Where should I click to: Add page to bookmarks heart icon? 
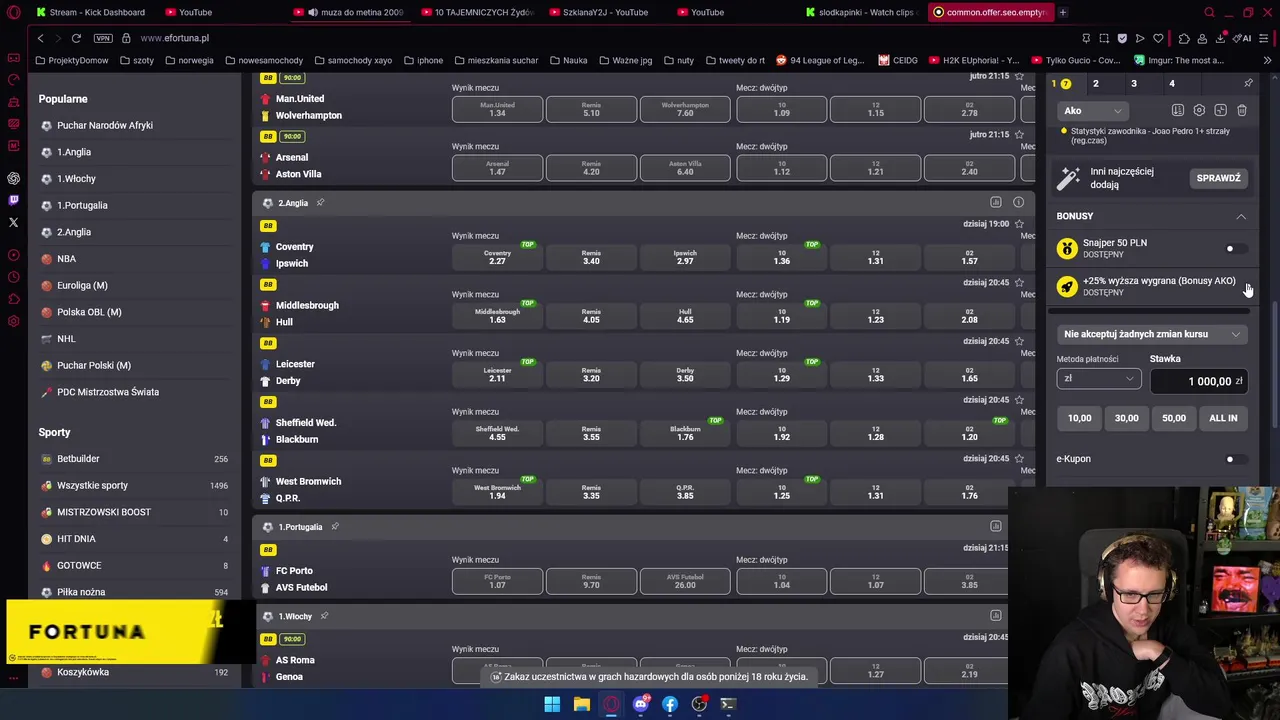[x=1158, y=38]
